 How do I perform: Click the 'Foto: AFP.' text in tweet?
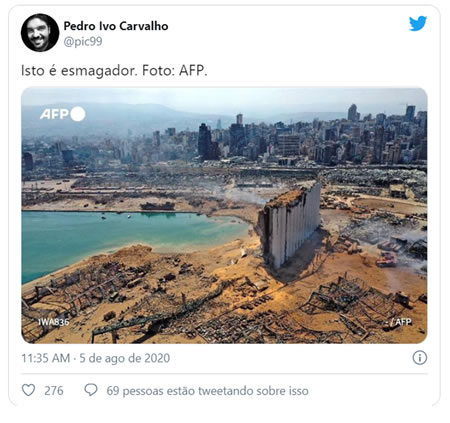pos(175,71)
